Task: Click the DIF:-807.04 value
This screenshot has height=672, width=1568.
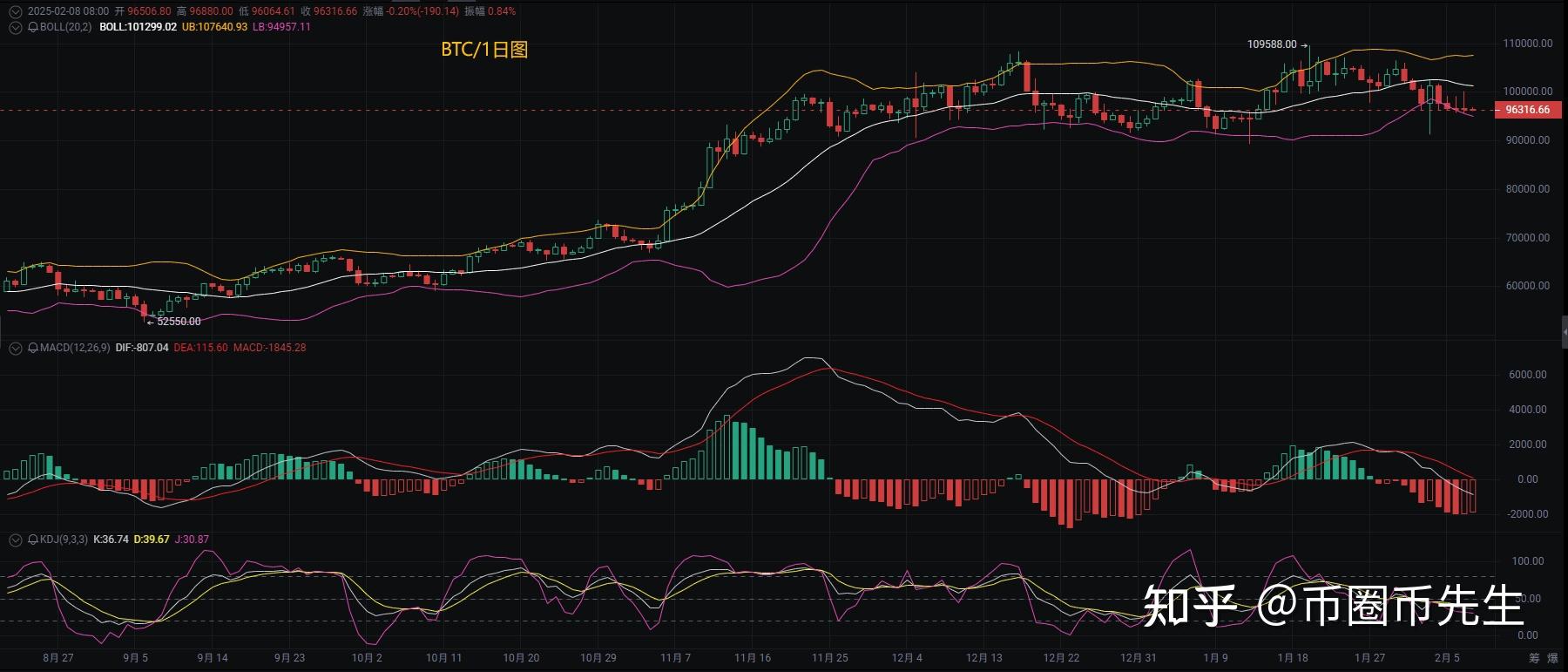Action: (x=142, y=348)
